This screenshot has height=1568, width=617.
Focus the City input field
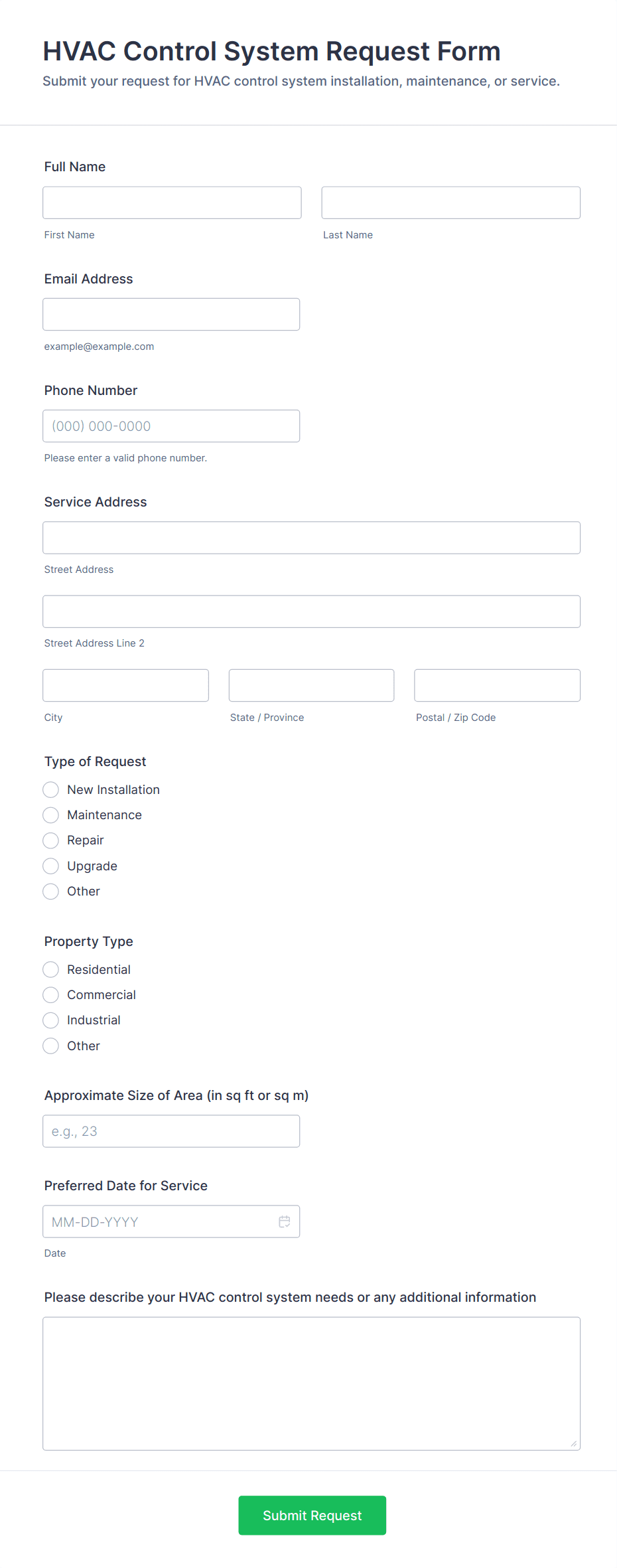coord(125,685)
